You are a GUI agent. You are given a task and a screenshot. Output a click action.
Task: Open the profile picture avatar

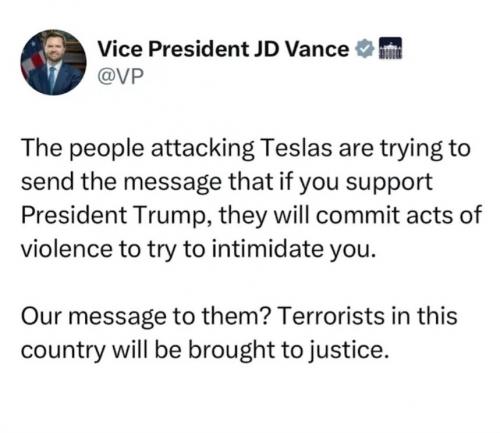(53, 62)
